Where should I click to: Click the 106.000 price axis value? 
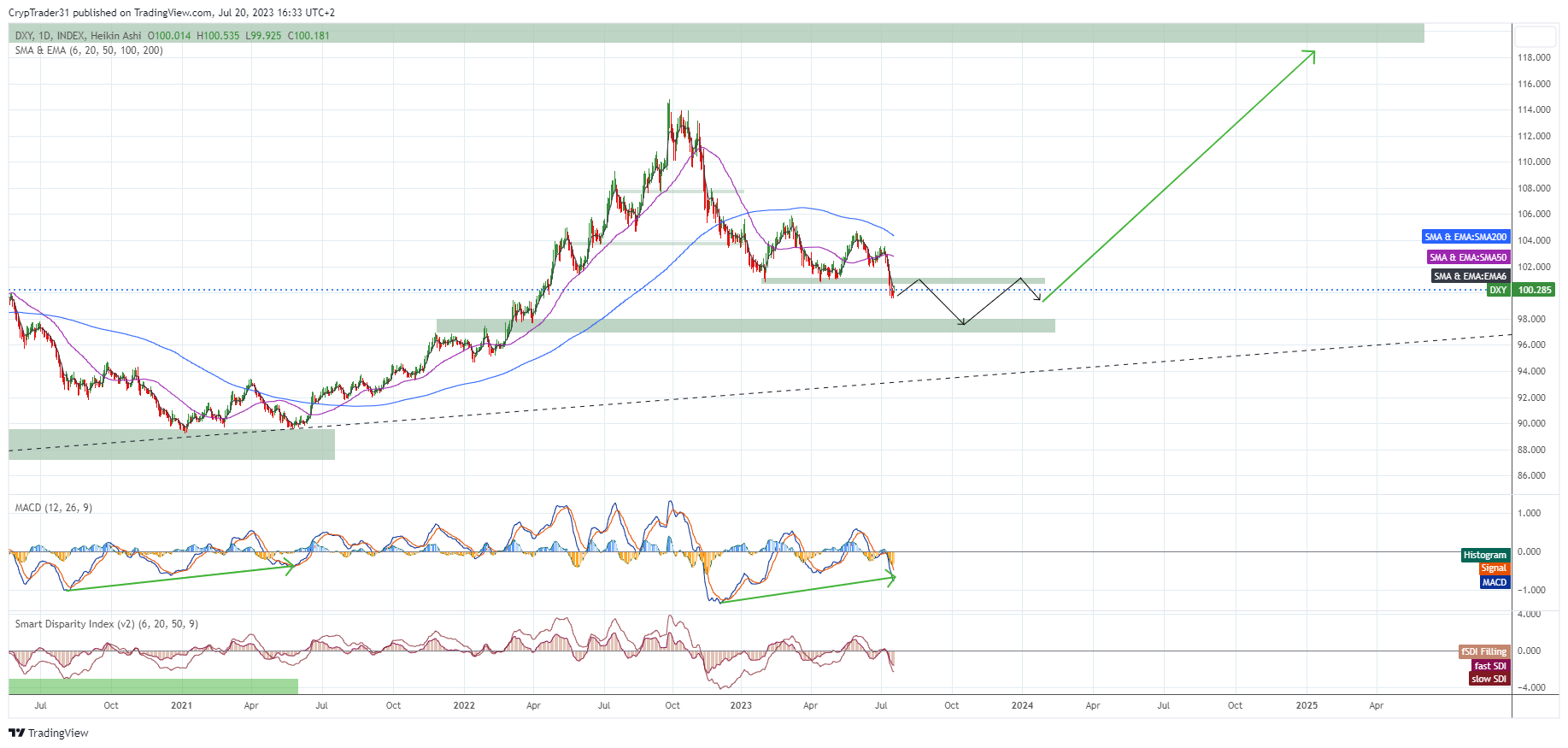[x=1534, y=214]
